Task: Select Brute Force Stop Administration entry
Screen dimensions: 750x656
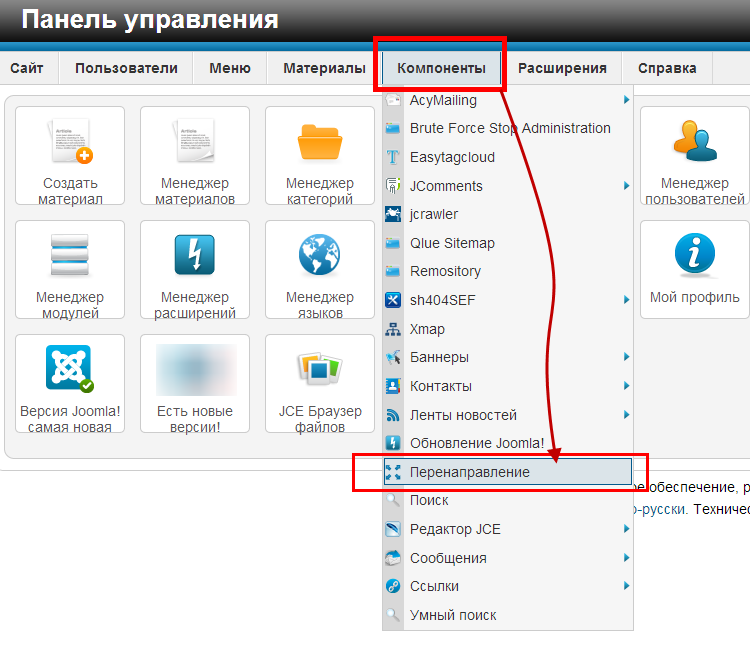Action: (x=508, y=128)
